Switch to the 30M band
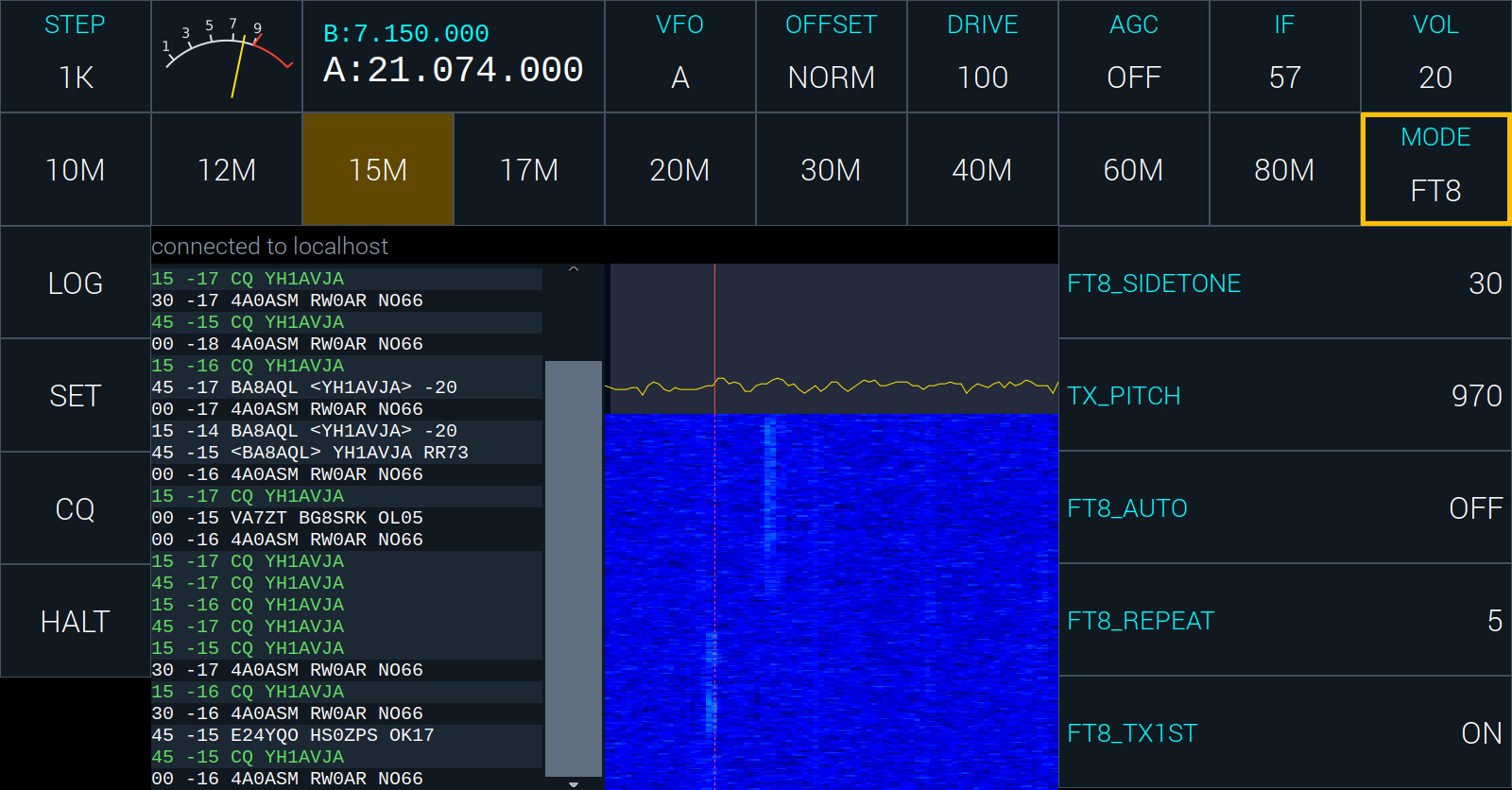This screenshot has width=1512, height=790. click(832, 169)
